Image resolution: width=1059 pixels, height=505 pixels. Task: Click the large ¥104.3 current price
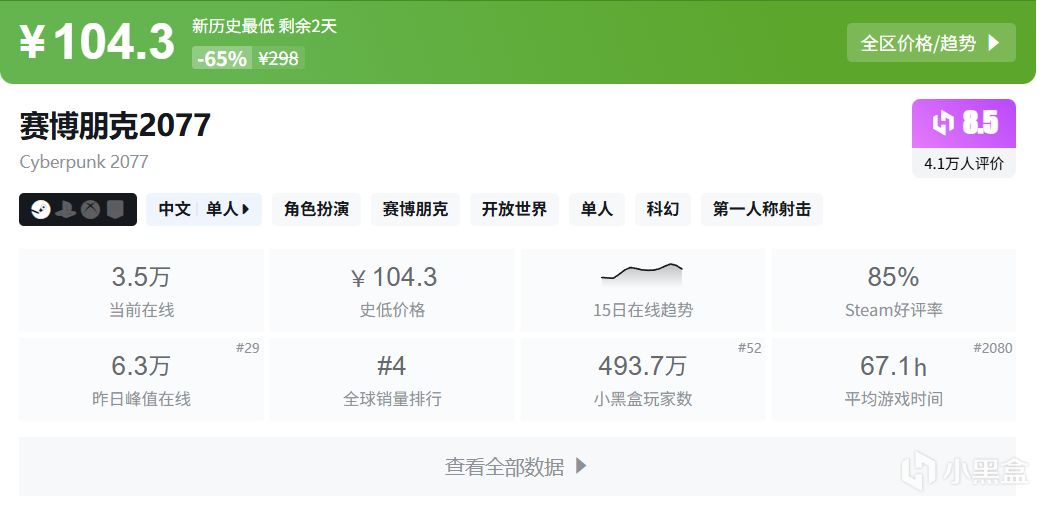(98, 43)
